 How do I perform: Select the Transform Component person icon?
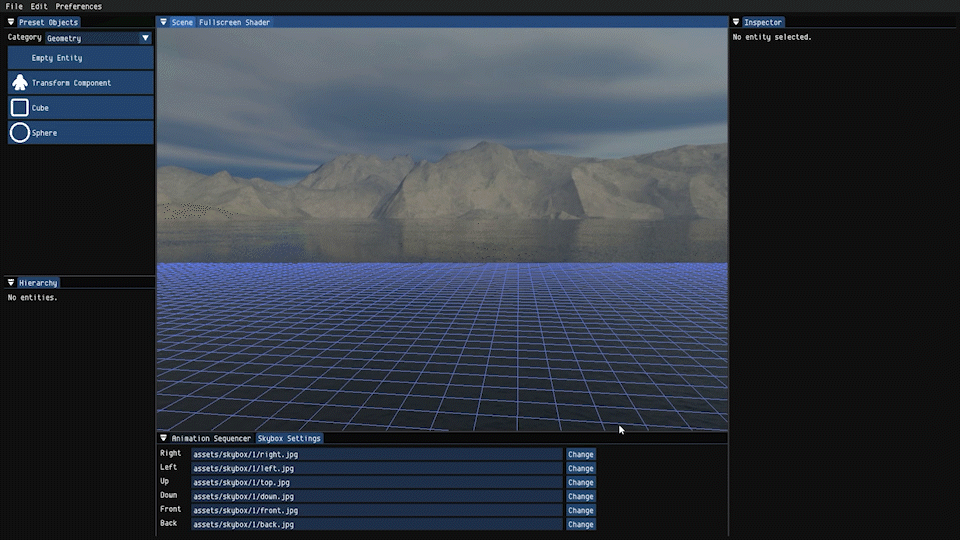click(19, 83)
